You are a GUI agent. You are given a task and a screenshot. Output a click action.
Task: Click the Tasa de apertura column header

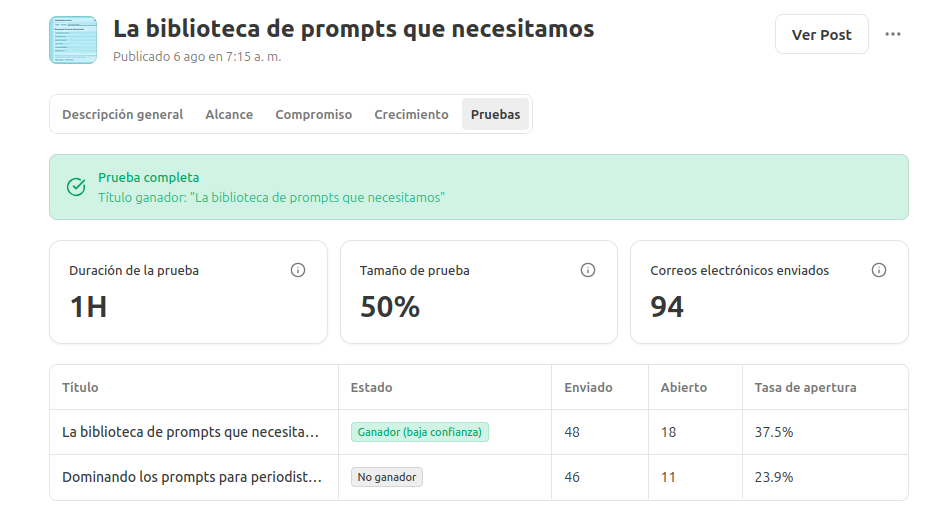pos(805,387)
